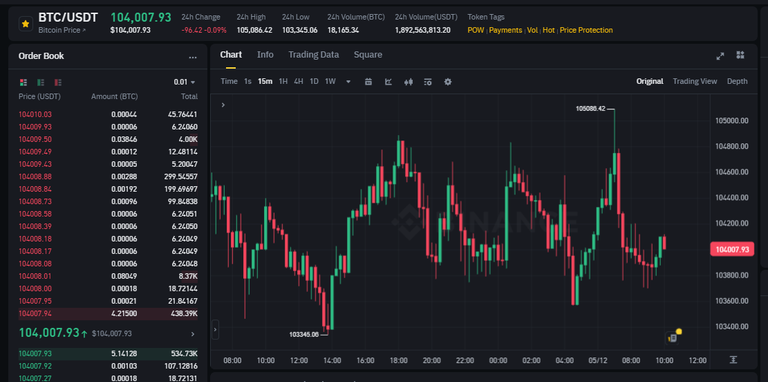Open multi-chart grid layout icon
The height and width of the screenshot is (382, 768).
click(740, 55)
